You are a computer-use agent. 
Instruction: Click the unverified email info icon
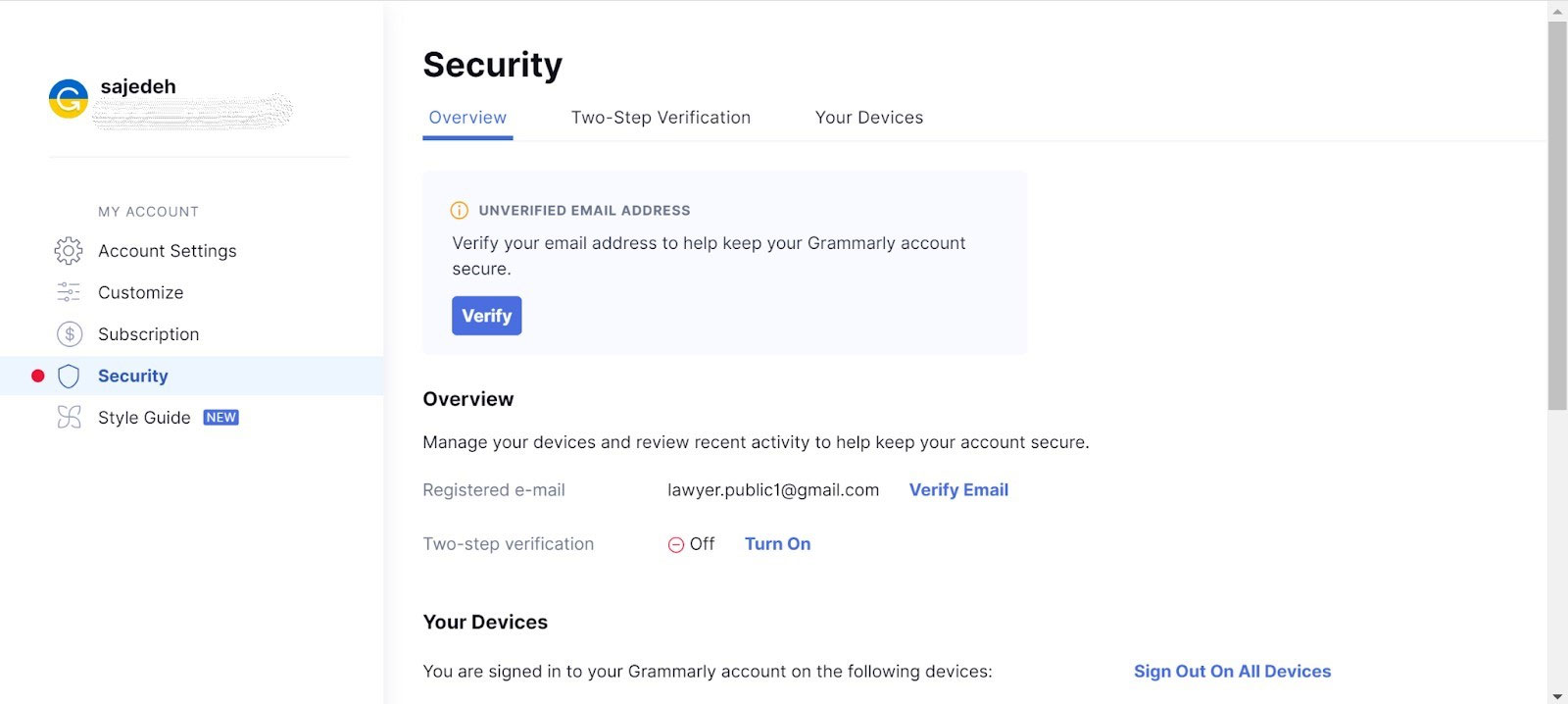[459, 211]
